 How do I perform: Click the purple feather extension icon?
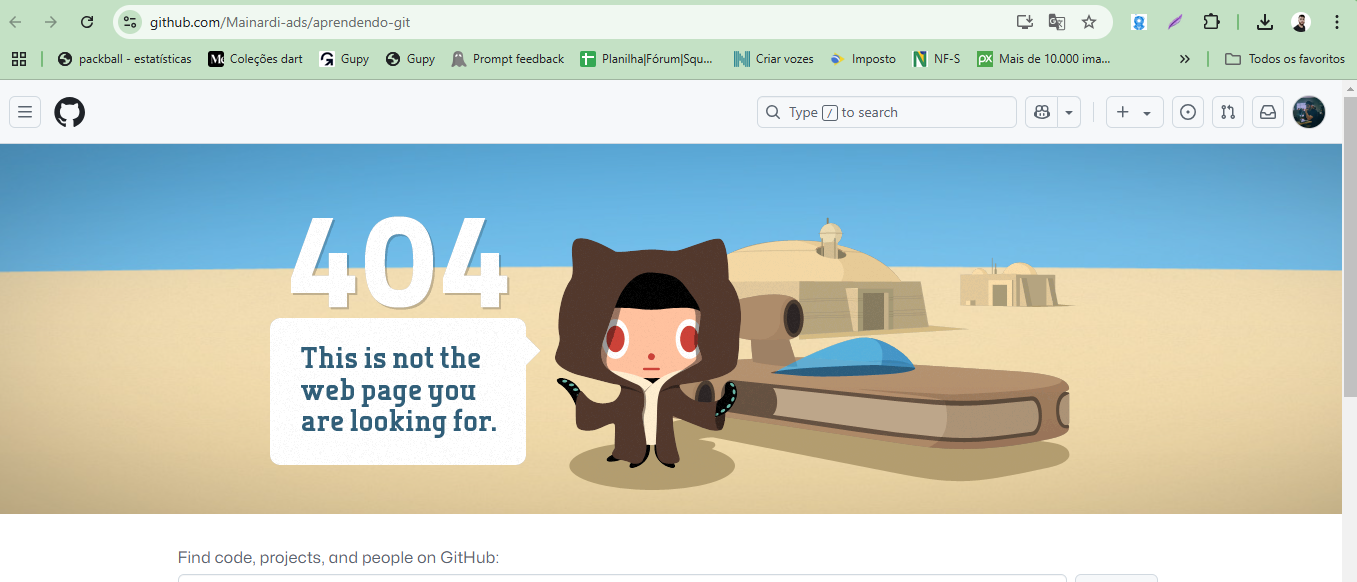coord(1175,22)
